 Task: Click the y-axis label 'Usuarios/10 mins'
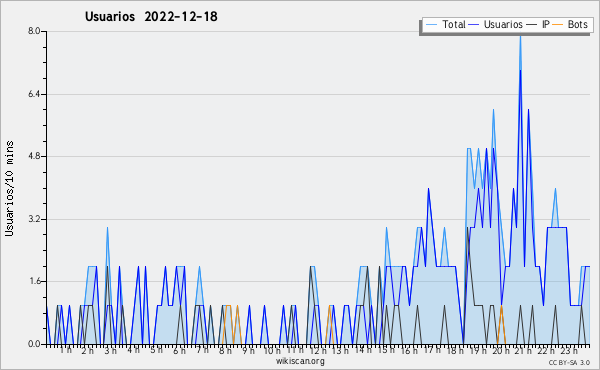(9, 189)
